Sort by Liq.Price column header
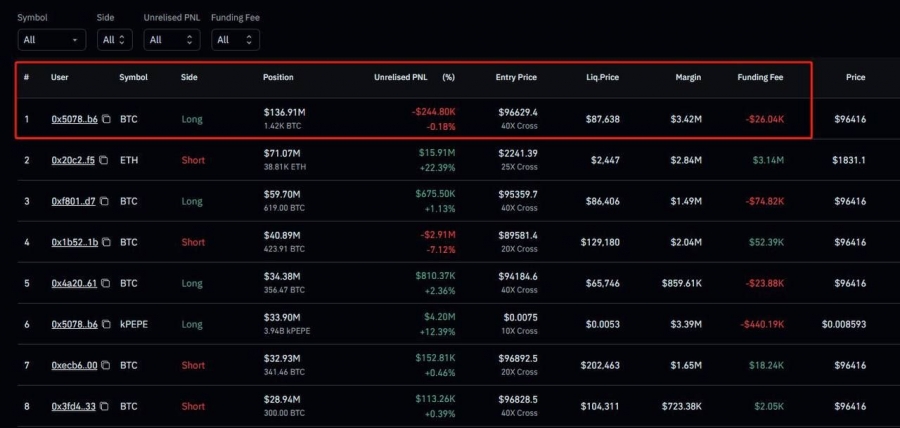Viewport: 900px width, 428px height. [x=602, y=77]
